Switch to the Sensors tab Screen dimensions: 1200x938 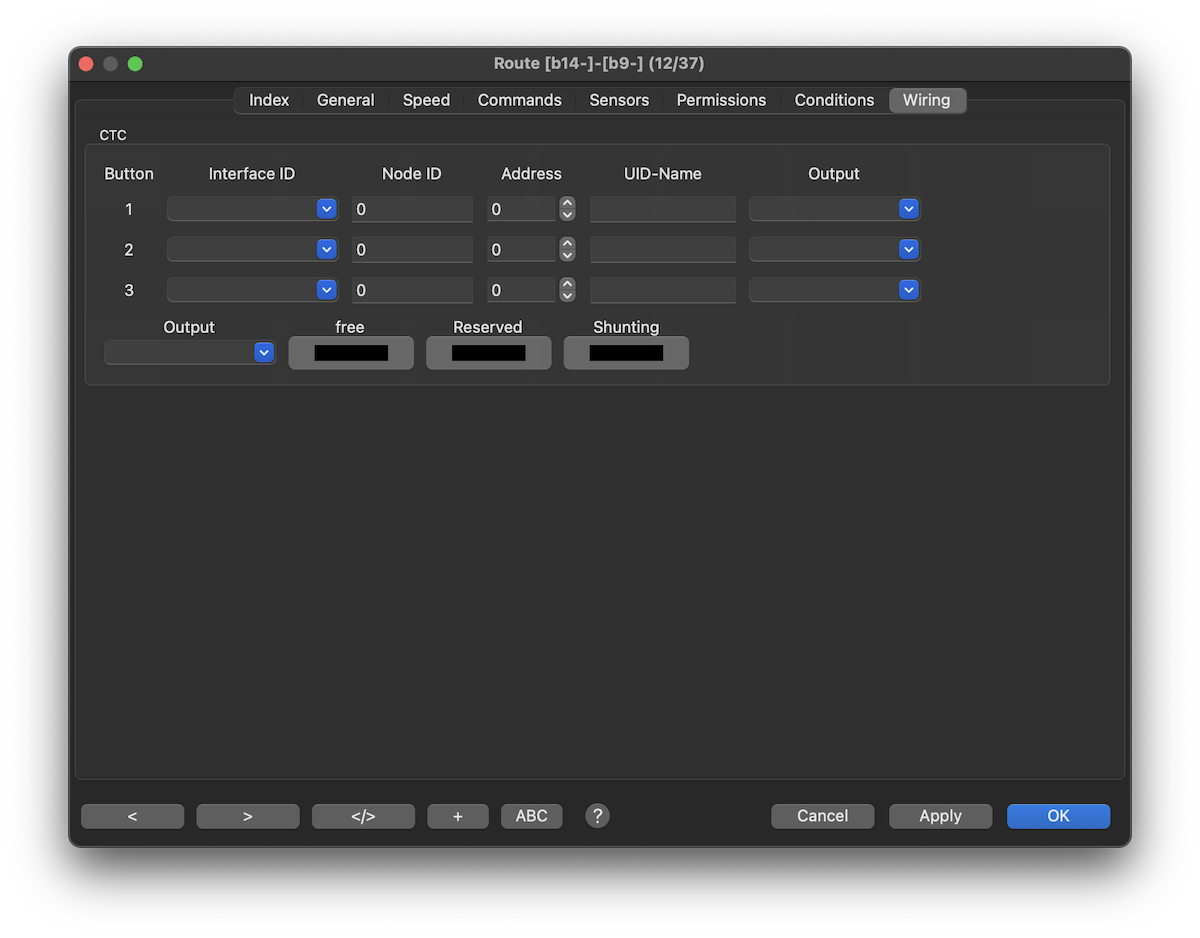[619, 100]
